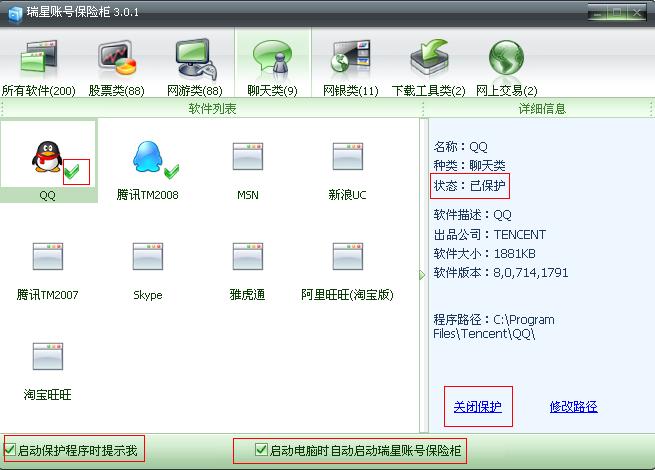Viewport: 655px width, 470px height.
Task: Click the 详细信息 panel header
Action: click(x=542, y=109)
